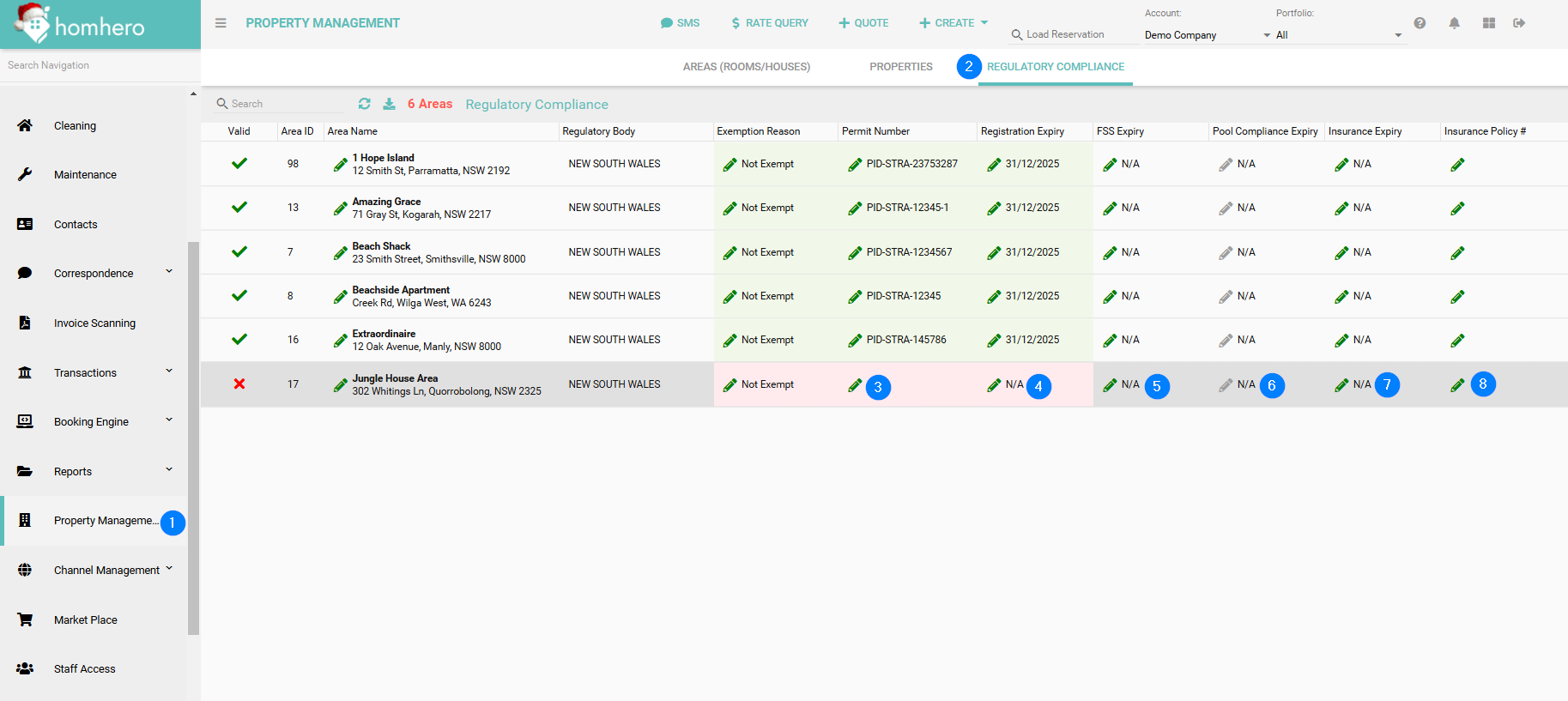Edit Insurance Policy # for Beach Shack
Image resolution: width=1568 pixels, height=701 pixels.
tap(1457, 253)
